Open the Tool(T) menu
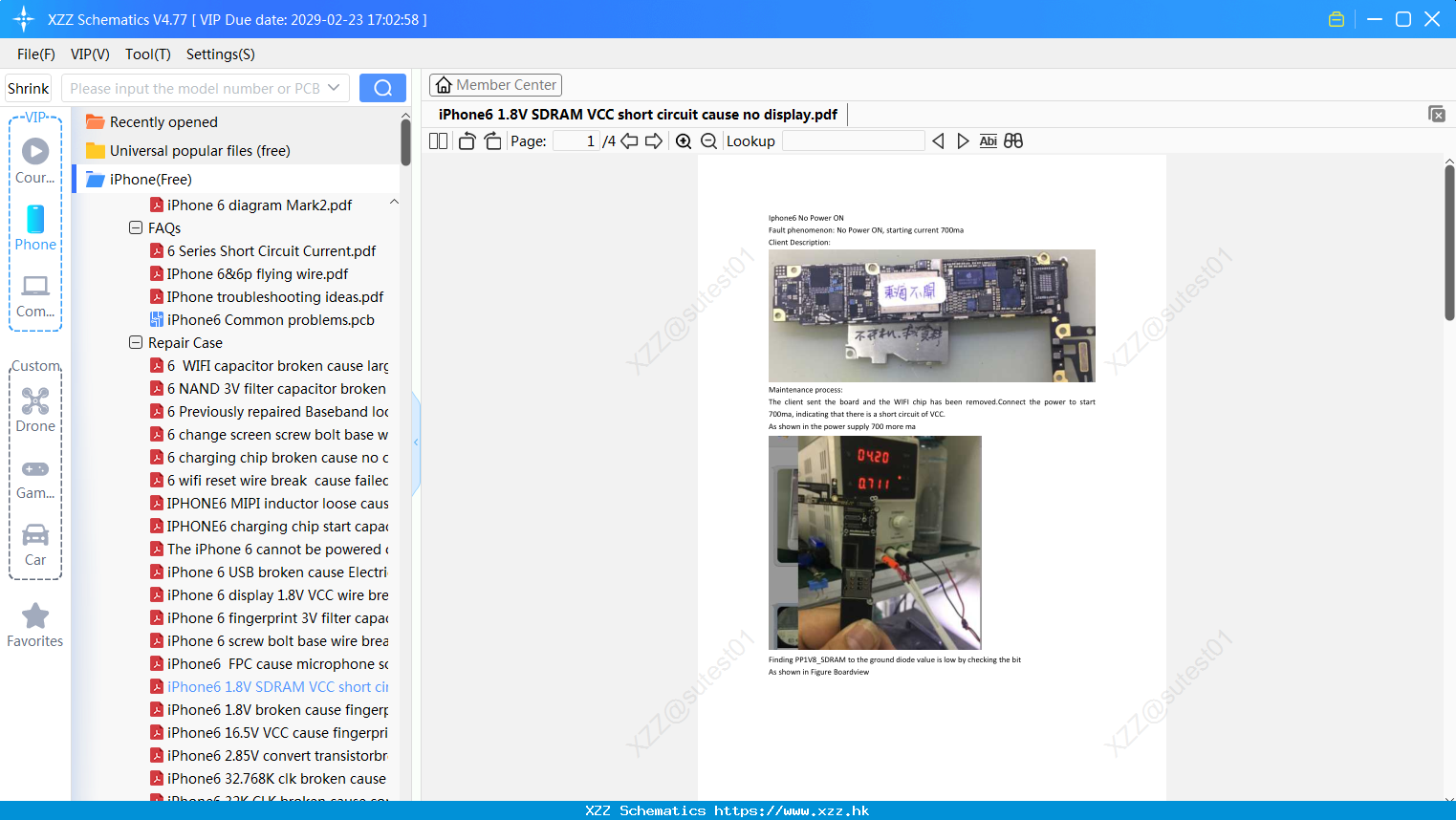 (x=148, y=54)
